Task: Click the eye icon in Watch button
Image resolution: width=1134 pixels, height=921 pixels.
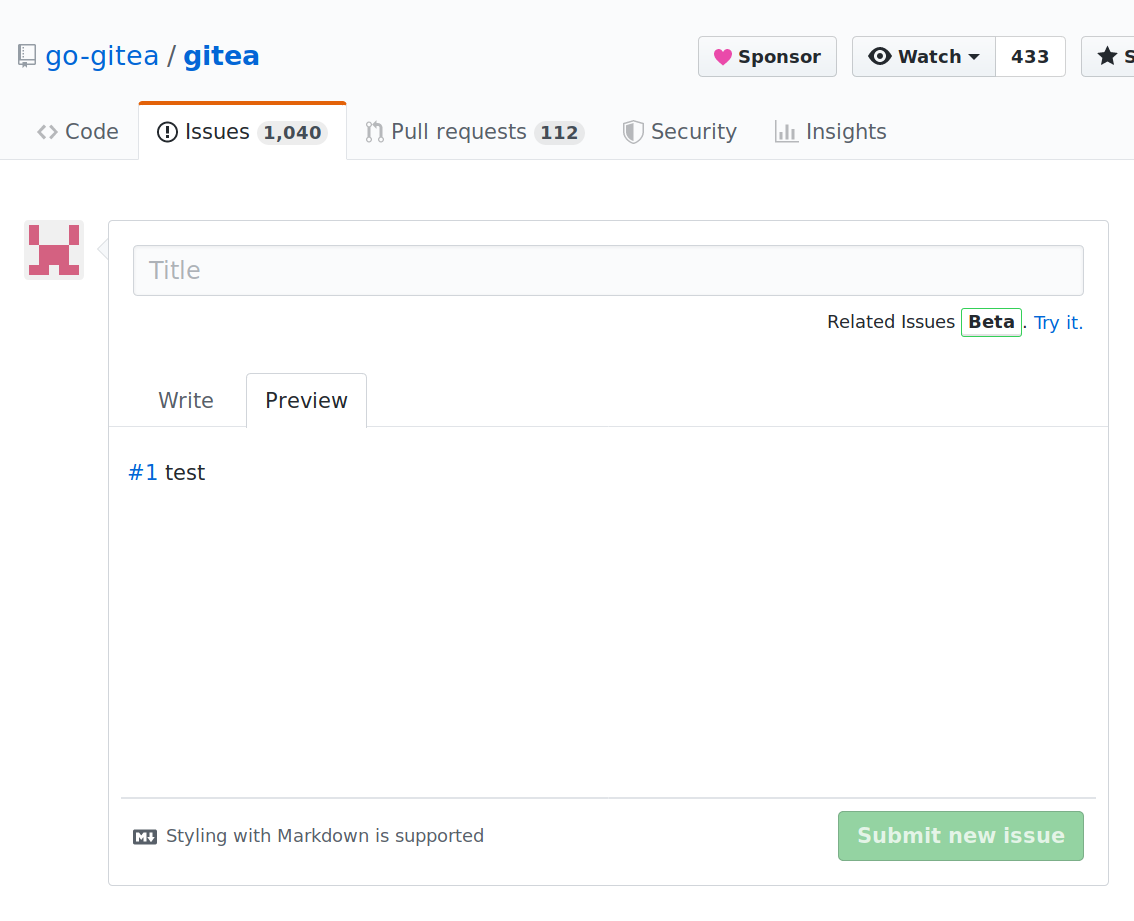Action: pos(879,56)
